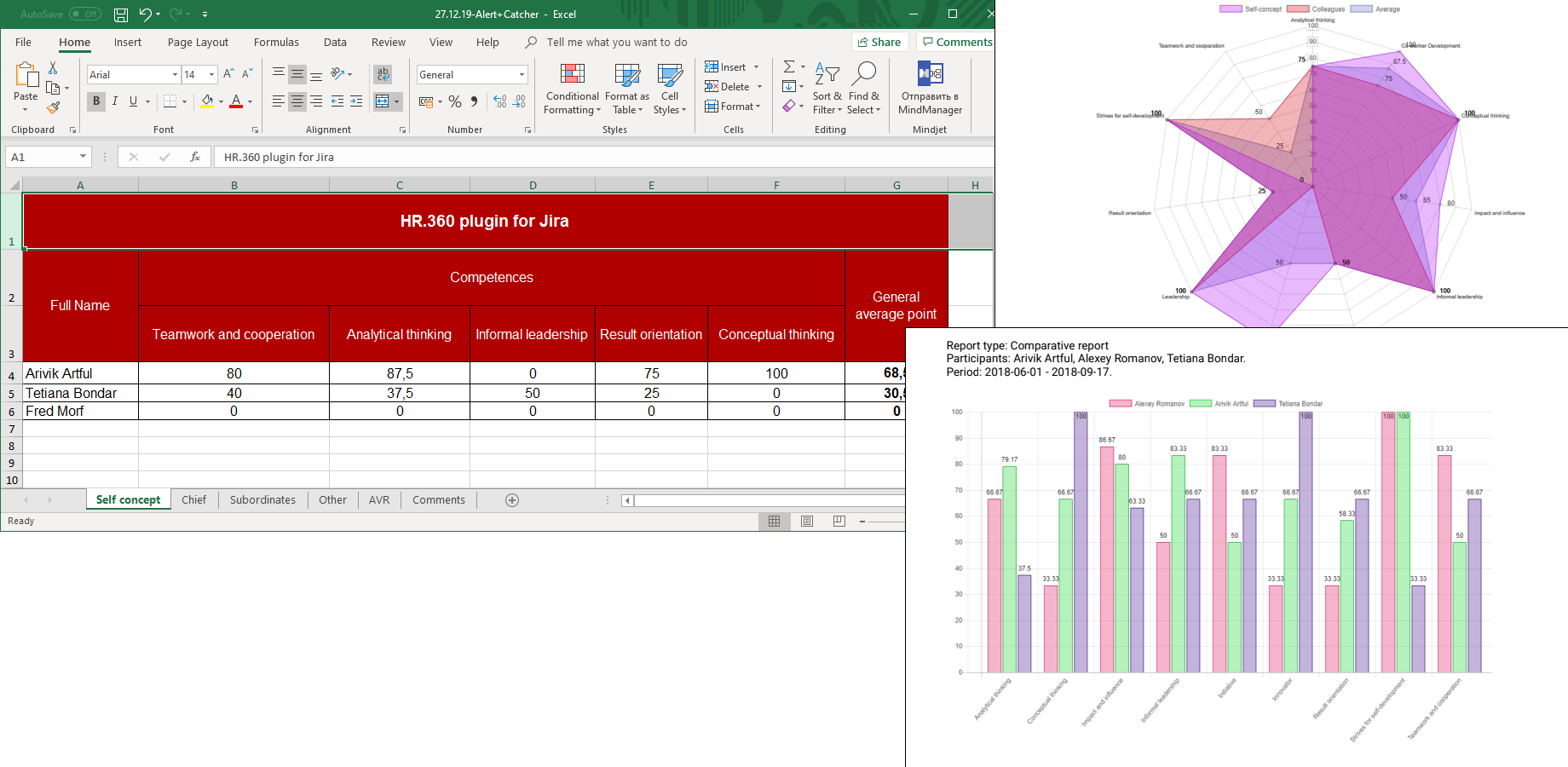The width and height of the screenshot is (1568, 767).
Task: Apply comma style format
Action: [474, 101]
